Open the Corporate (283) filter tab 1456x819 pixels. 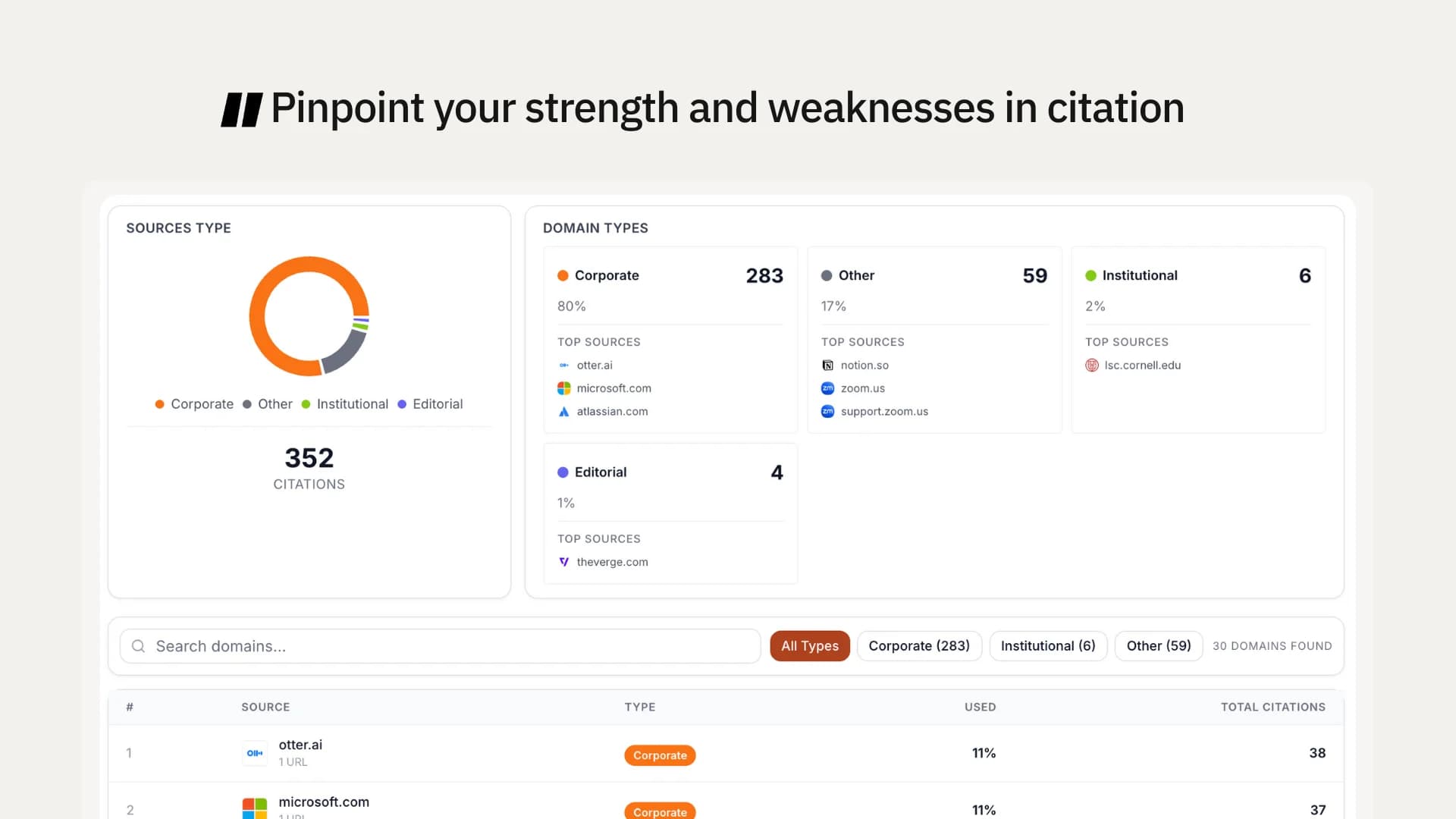pos(919,645)
